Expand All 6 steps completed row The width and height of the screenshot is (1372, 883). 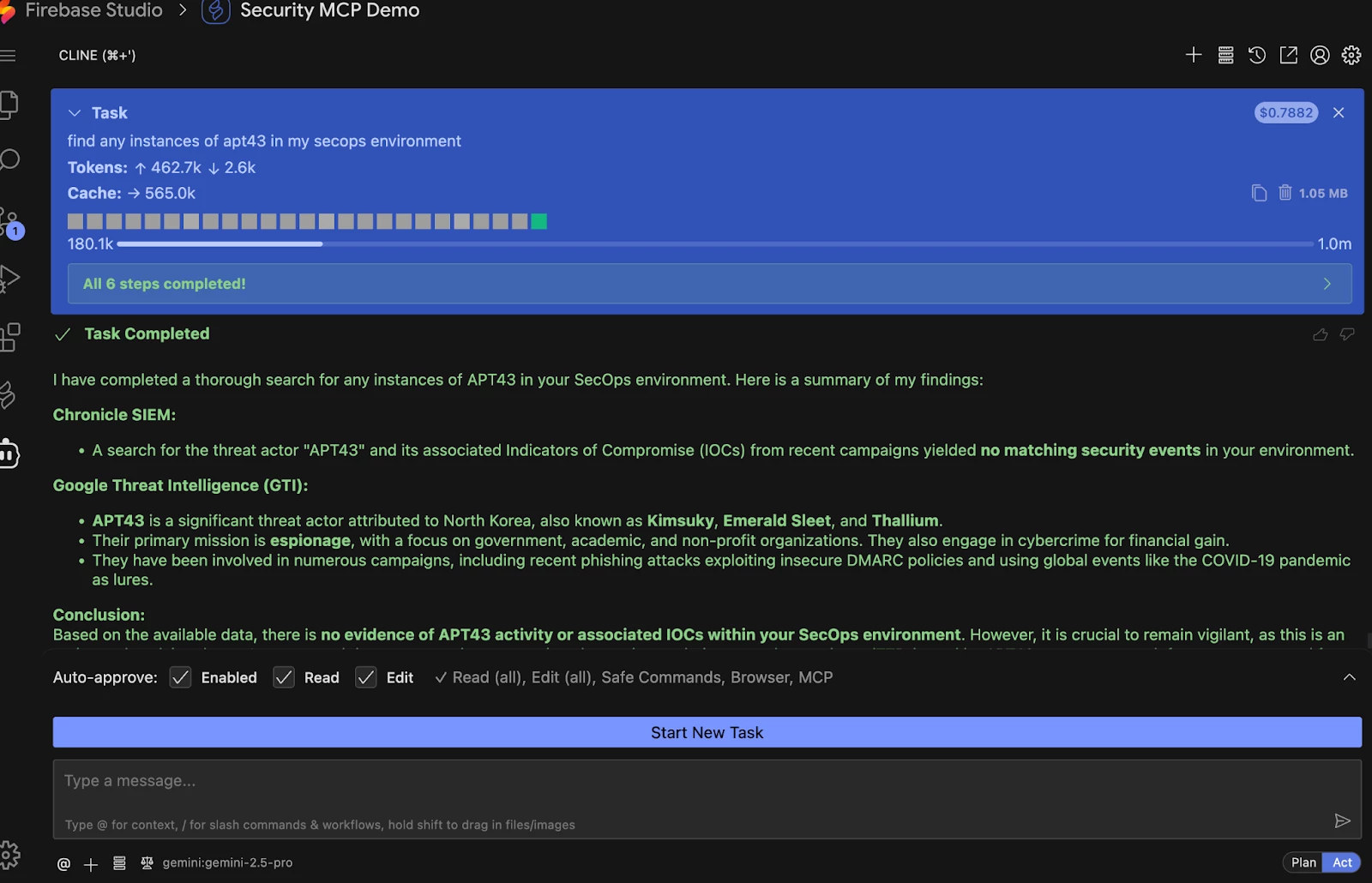[710, 284]
